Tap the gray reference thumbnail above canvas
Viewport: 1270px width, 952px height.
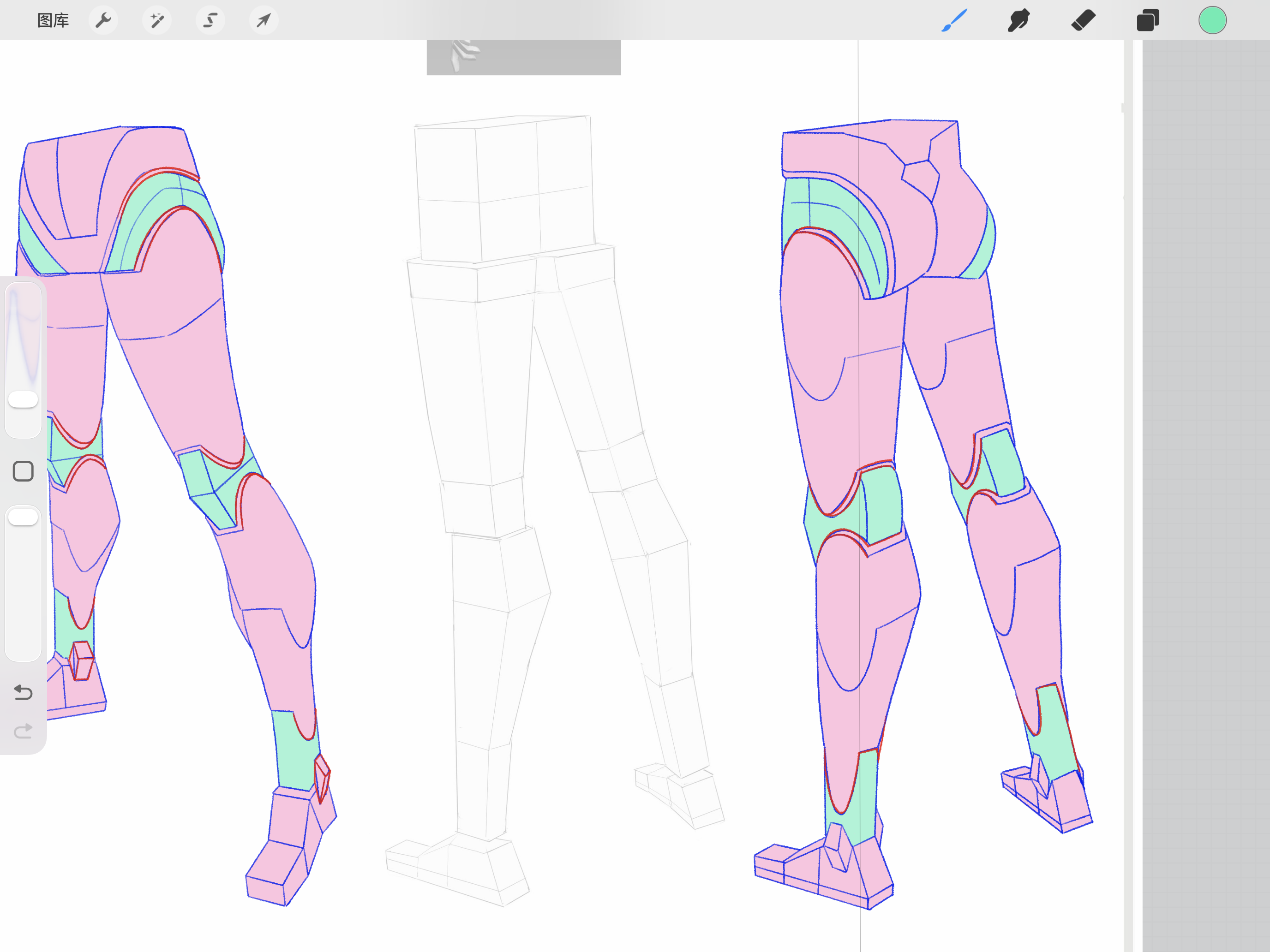pos(524,57)
